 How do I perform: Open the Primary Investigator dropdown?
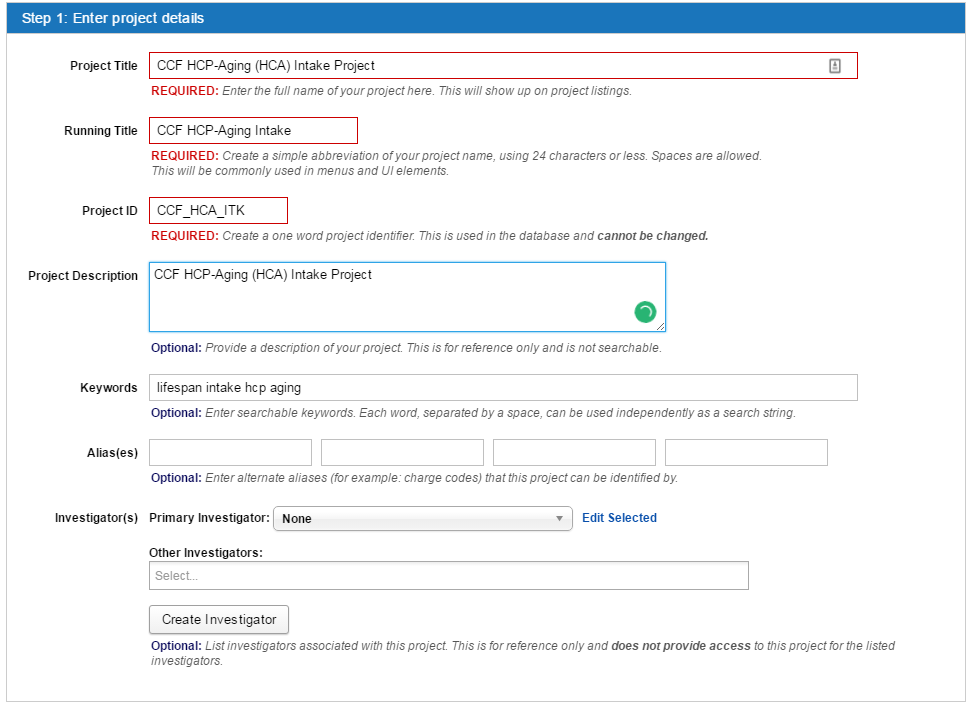click(422, 518)
